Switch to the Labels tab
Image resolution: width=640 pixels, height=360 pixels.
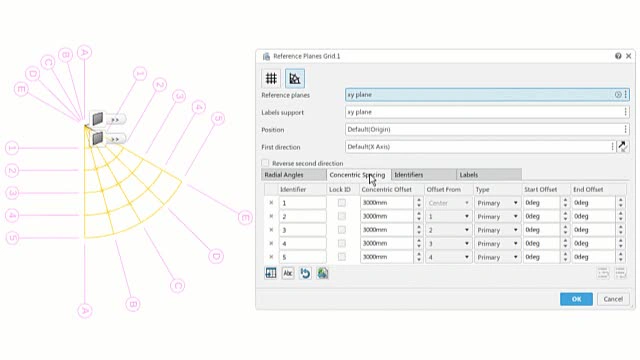(489, 175)
